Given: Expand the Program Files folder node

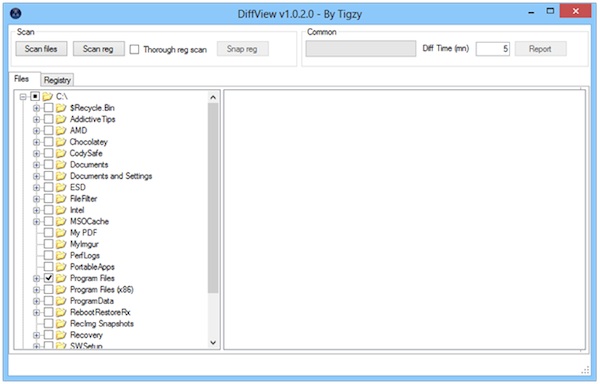Looking at the screenshot, I should [x=36, y=278].
